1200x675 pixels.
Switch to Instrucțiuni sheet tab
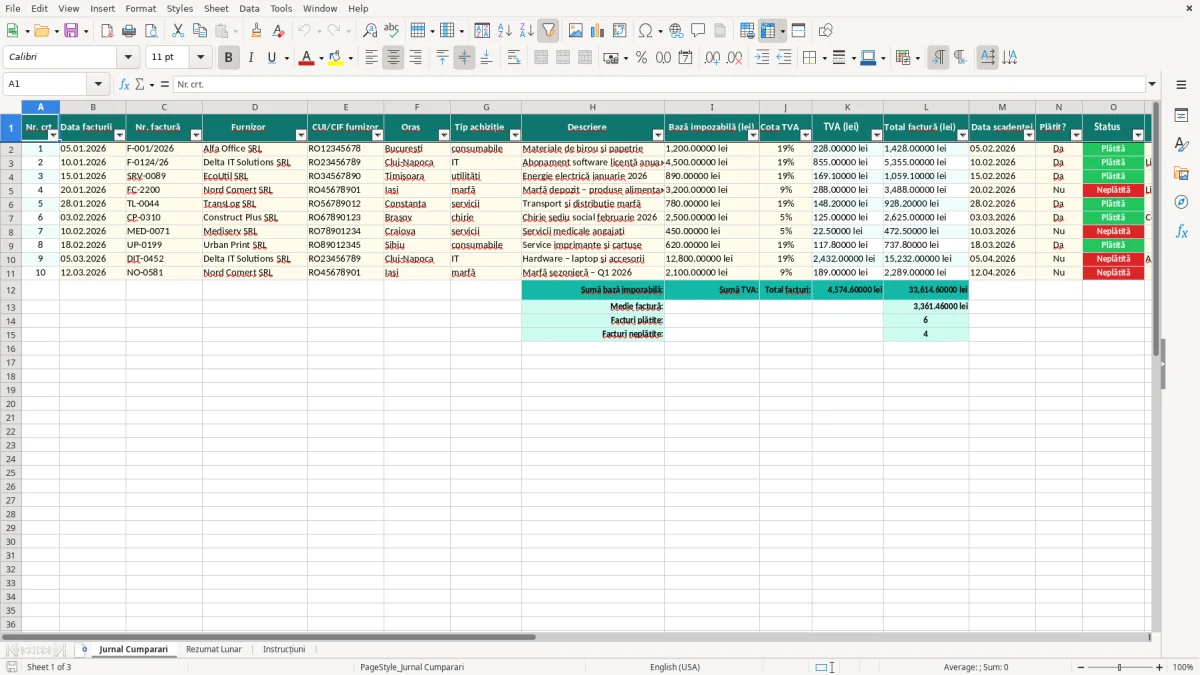click(284, 649)
